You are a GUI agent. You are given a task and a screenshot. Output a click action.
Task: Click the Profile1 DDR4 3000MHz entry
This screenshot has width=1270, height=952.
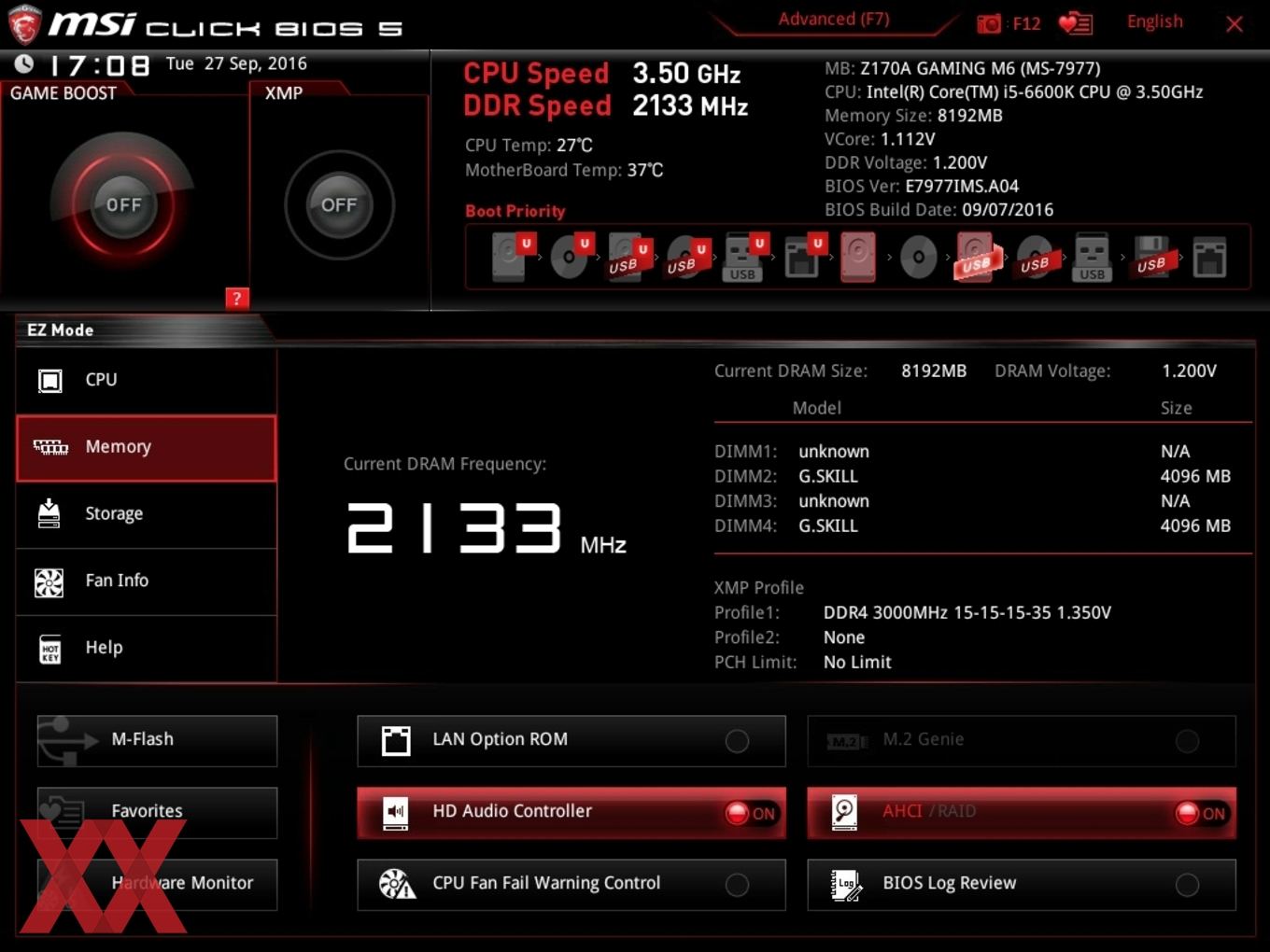tap(967, 612)
